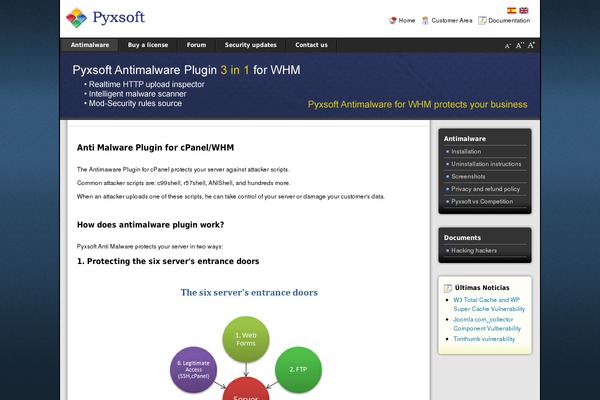Viewport: 600px width, 400px height.
Task: Increase font size with largest A icon
Action: 531,45
